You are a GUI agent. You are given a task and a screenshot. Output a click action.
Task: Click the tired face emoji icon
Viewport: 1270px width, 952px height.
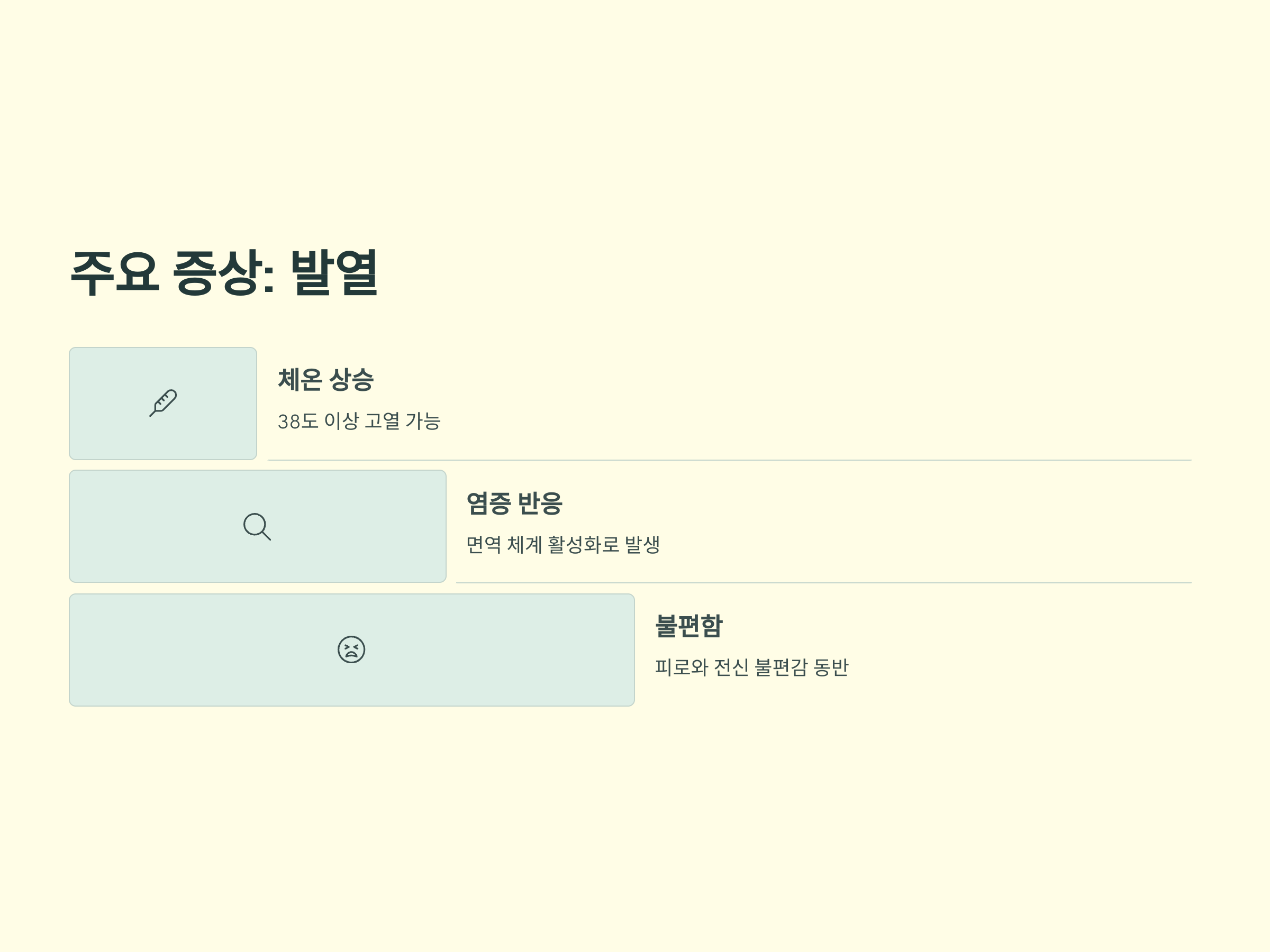(x=351, y=649)
